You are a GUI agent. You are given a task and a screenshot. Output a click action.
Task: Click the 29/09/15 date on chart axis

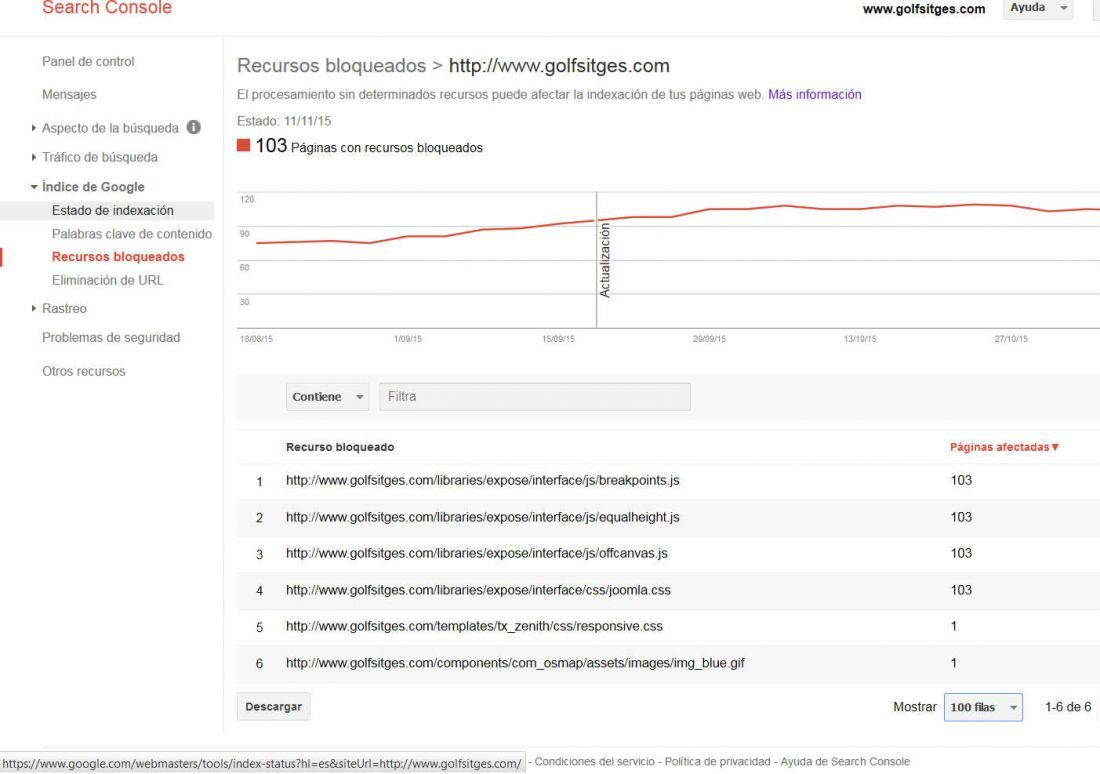(x=709, y=339)
